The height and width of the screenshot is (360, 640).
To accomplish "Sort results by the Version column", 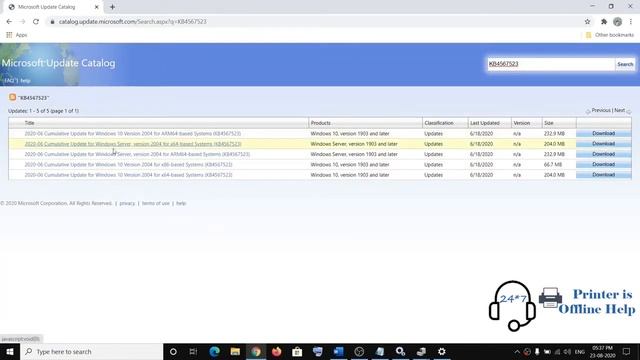I will click(522, 123).
